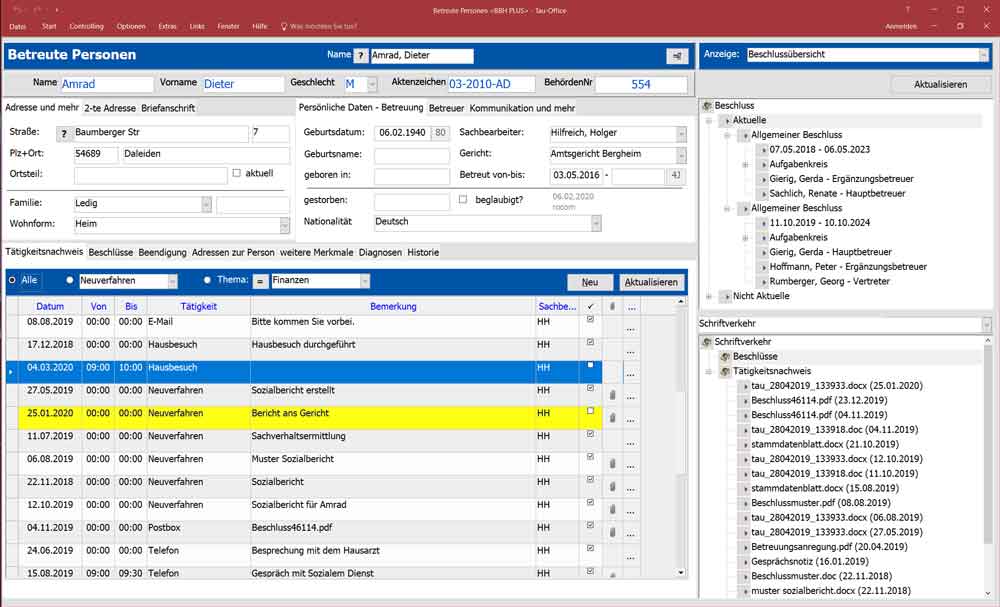Click the Tätigkeitsnachweis folder icon in Schriftverkehr tree
The image size is (1000, 607).
coord(725,371)
